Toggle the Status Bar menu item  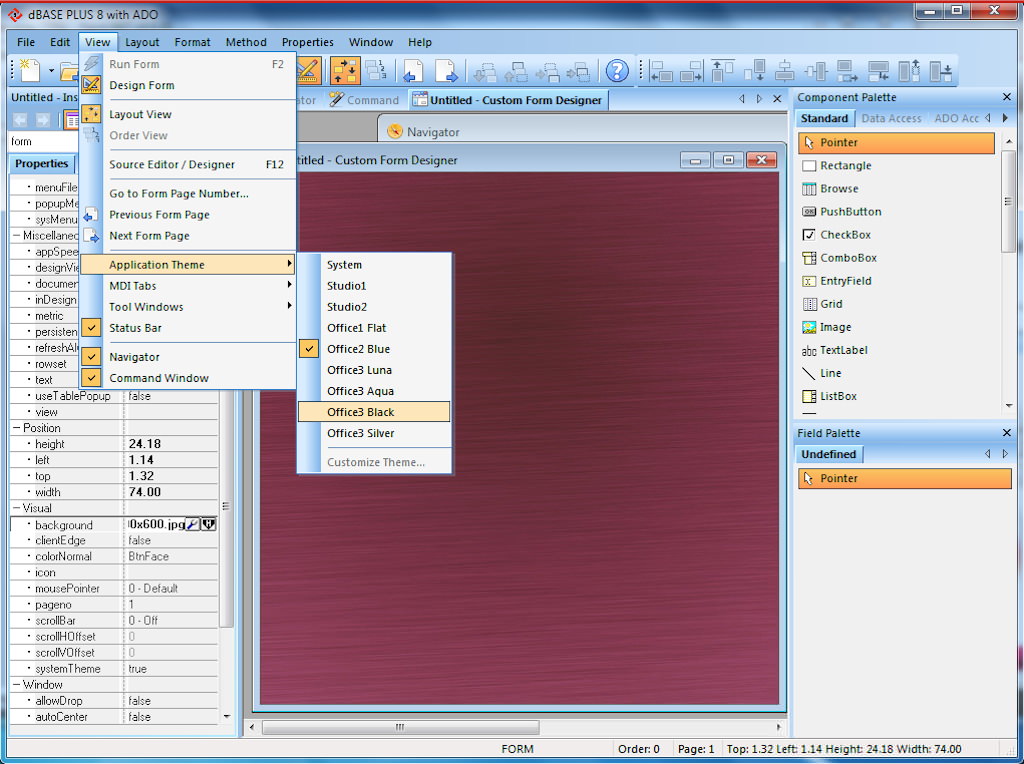pos(187,328)
